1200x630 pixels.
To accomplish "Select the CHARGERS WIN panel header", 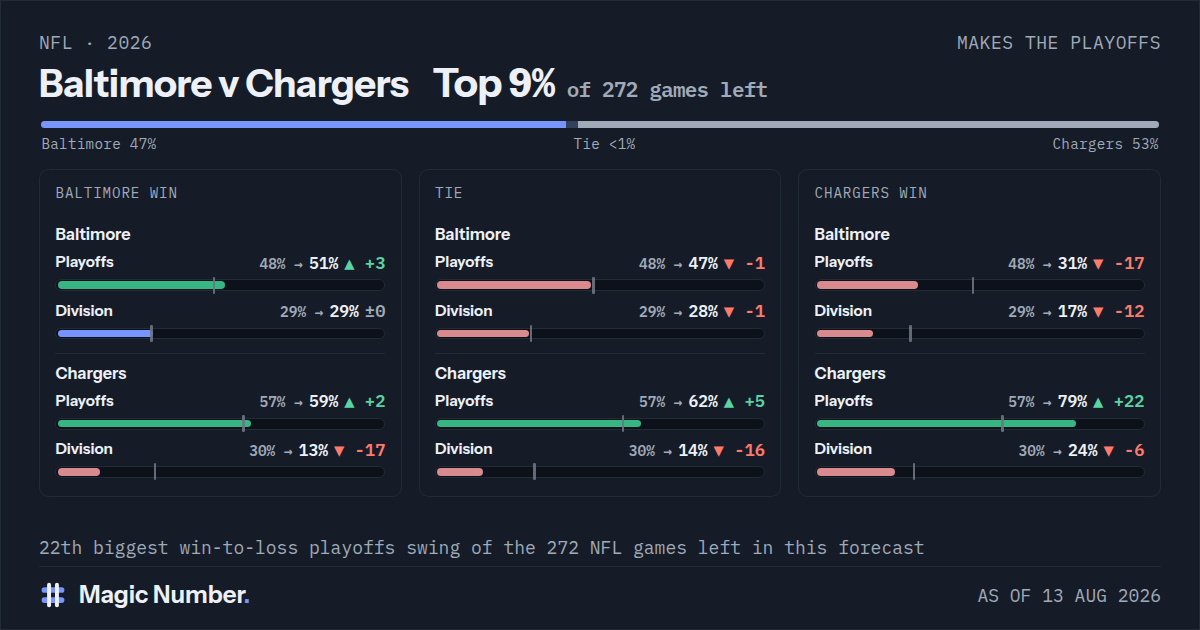I will tap(871, 193).
